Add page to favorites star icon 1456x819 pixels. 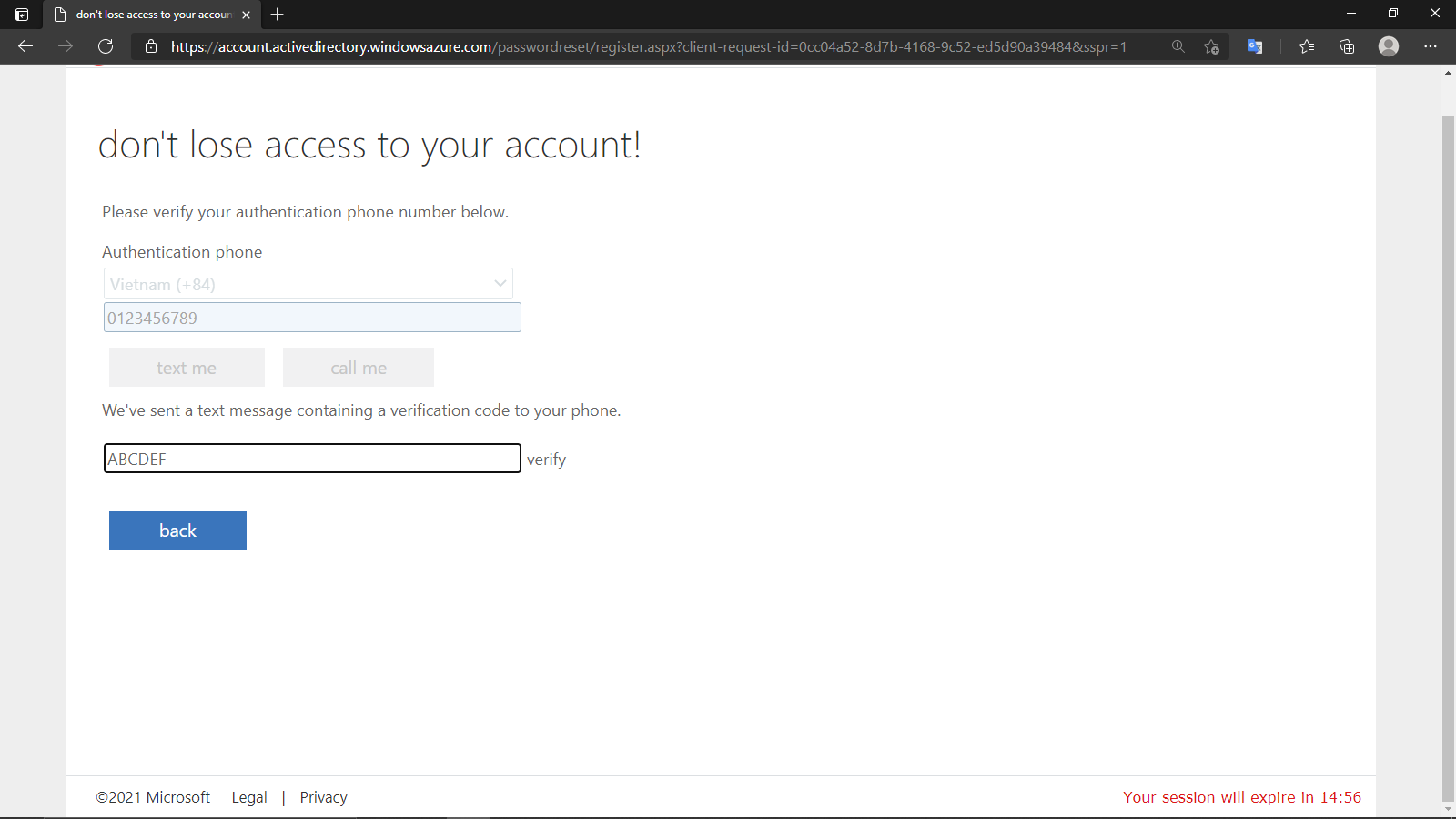(x=1211, y=46)
